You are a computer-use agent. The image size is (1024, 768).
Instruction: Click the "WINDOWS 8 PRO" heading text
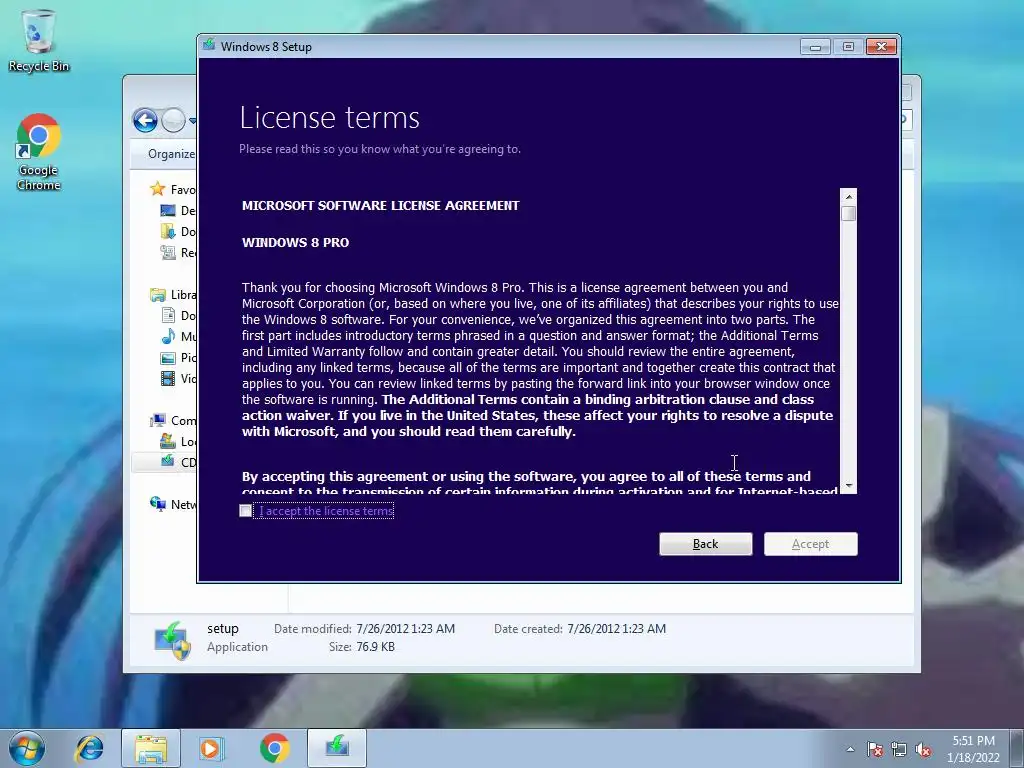(x=295, y=242)
